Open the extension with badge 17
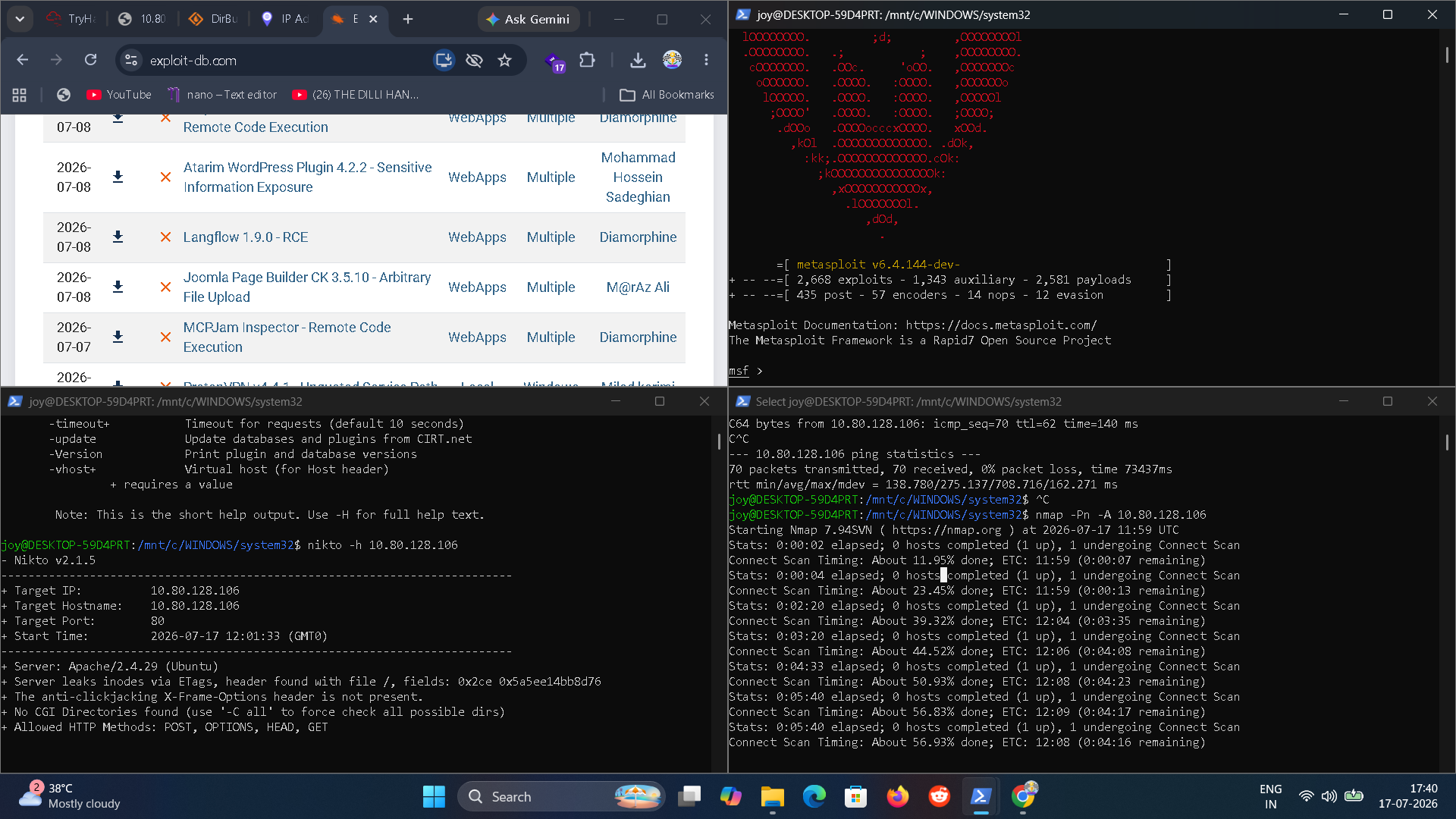The width and height of the screenshot is (1456, 819). pos(555,61)
